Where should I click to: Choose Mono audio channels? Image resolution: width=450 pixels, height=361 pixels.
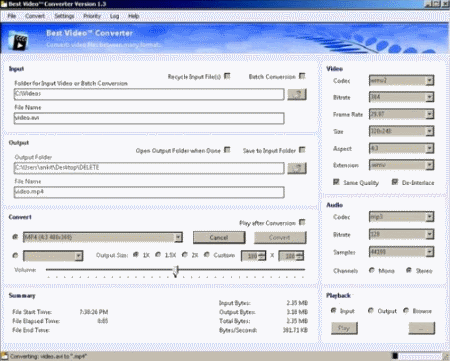[372, 270]
